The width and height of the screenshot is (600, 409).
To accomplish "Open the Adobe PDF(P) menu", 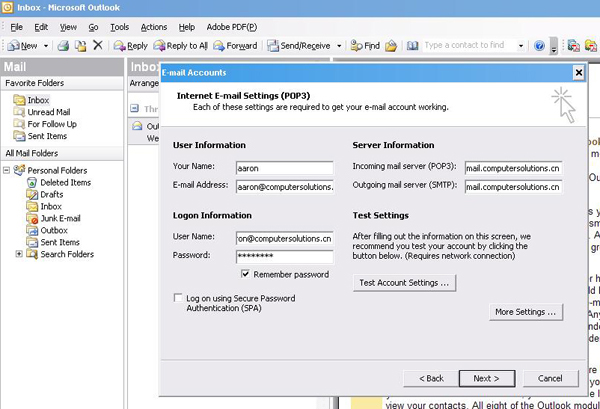I will coord(232,27).
